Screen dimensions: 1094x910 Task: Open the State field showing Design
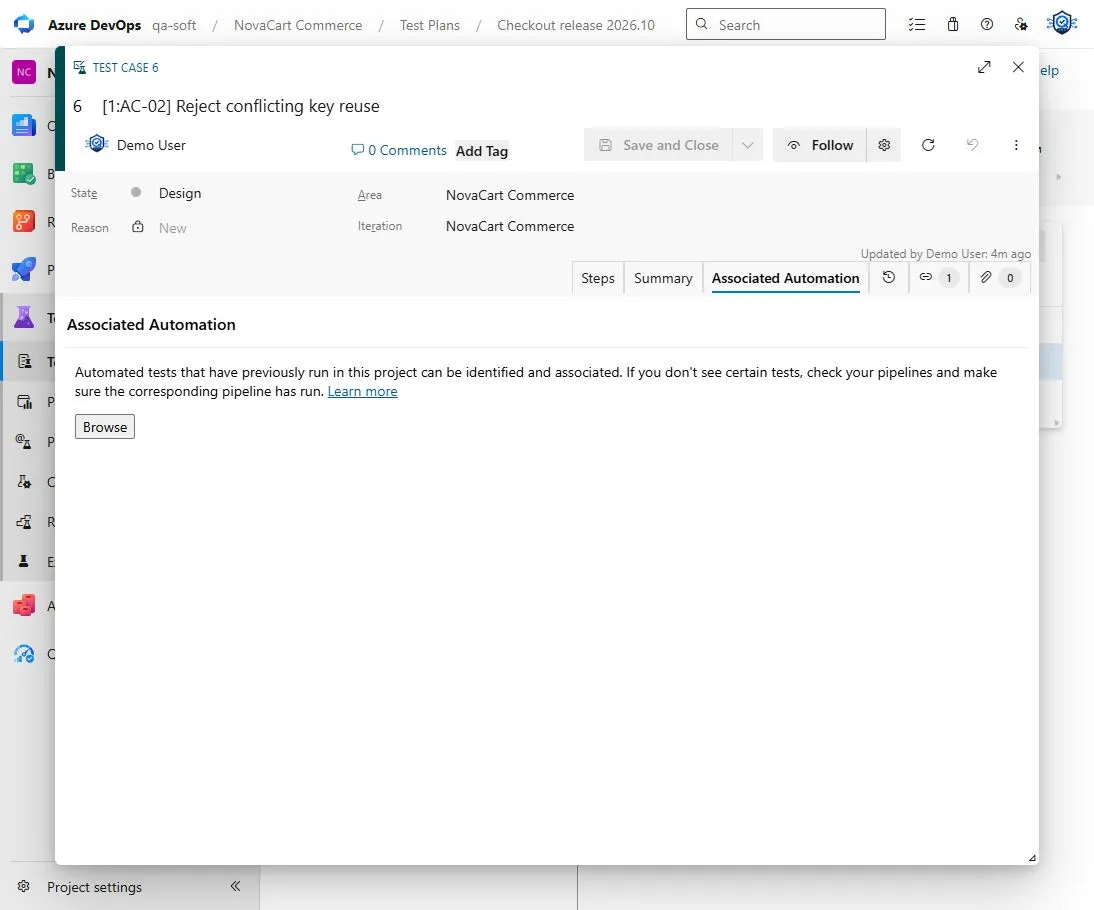[179, 193]
